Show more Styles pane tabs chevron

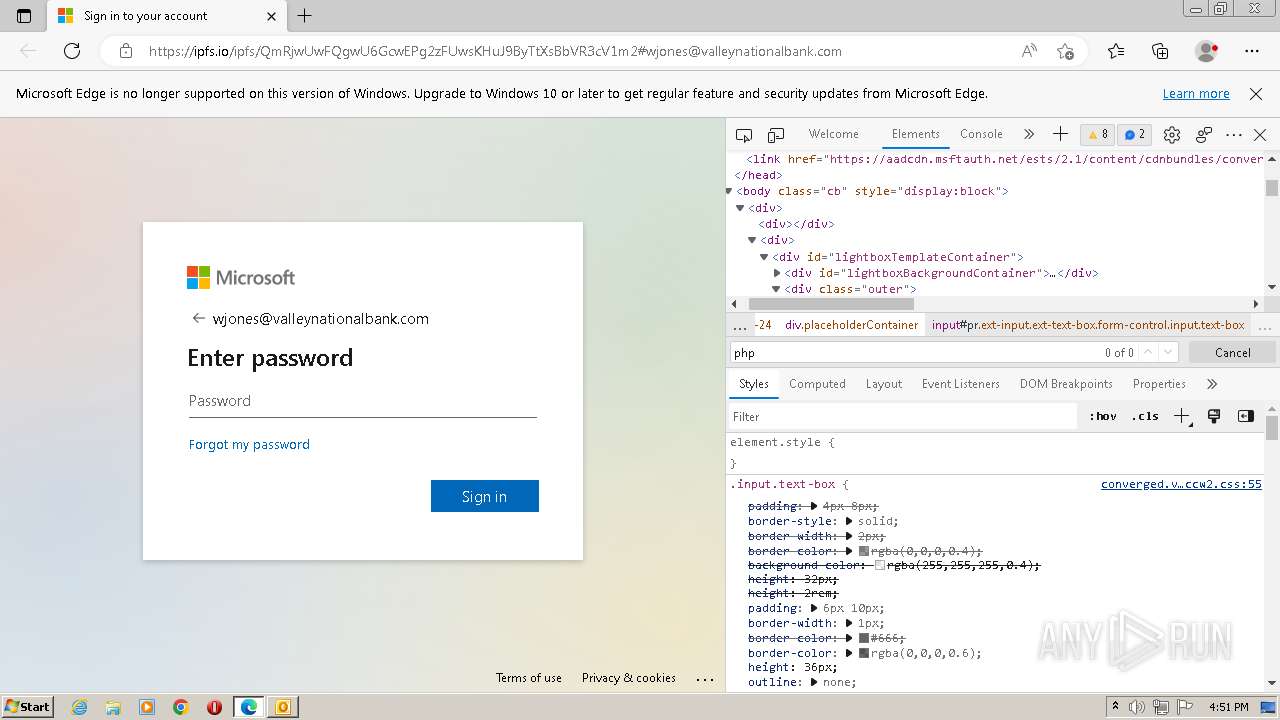[1212, 384]
